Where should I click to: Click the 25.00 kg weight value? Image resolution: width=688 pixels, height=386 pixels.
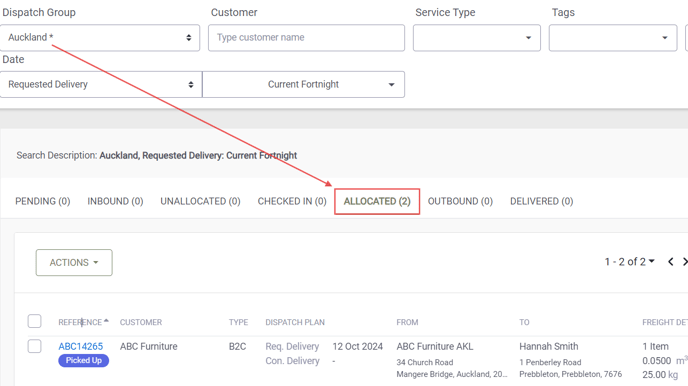660,375
